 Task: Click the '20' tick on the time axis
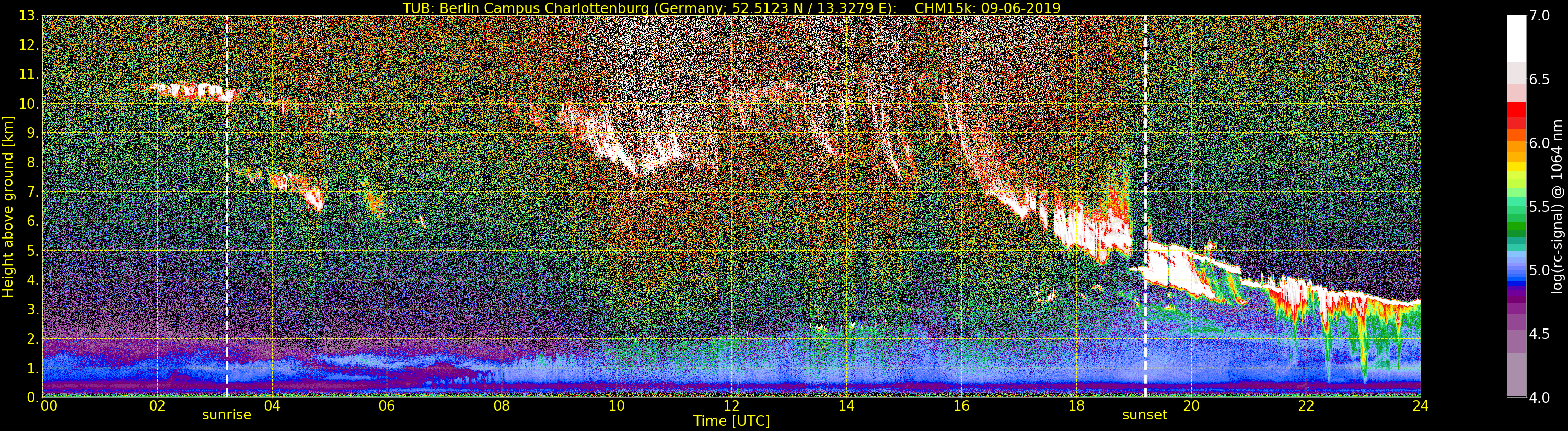[1191, 405]
